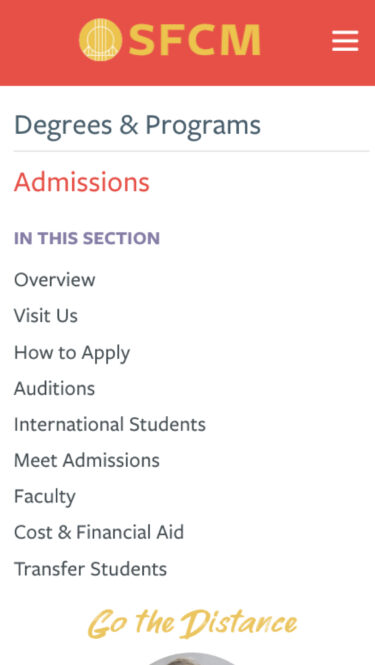Screen dimensions: 375x665
Task: Select How to Apply
Action: tap(72, 353)
